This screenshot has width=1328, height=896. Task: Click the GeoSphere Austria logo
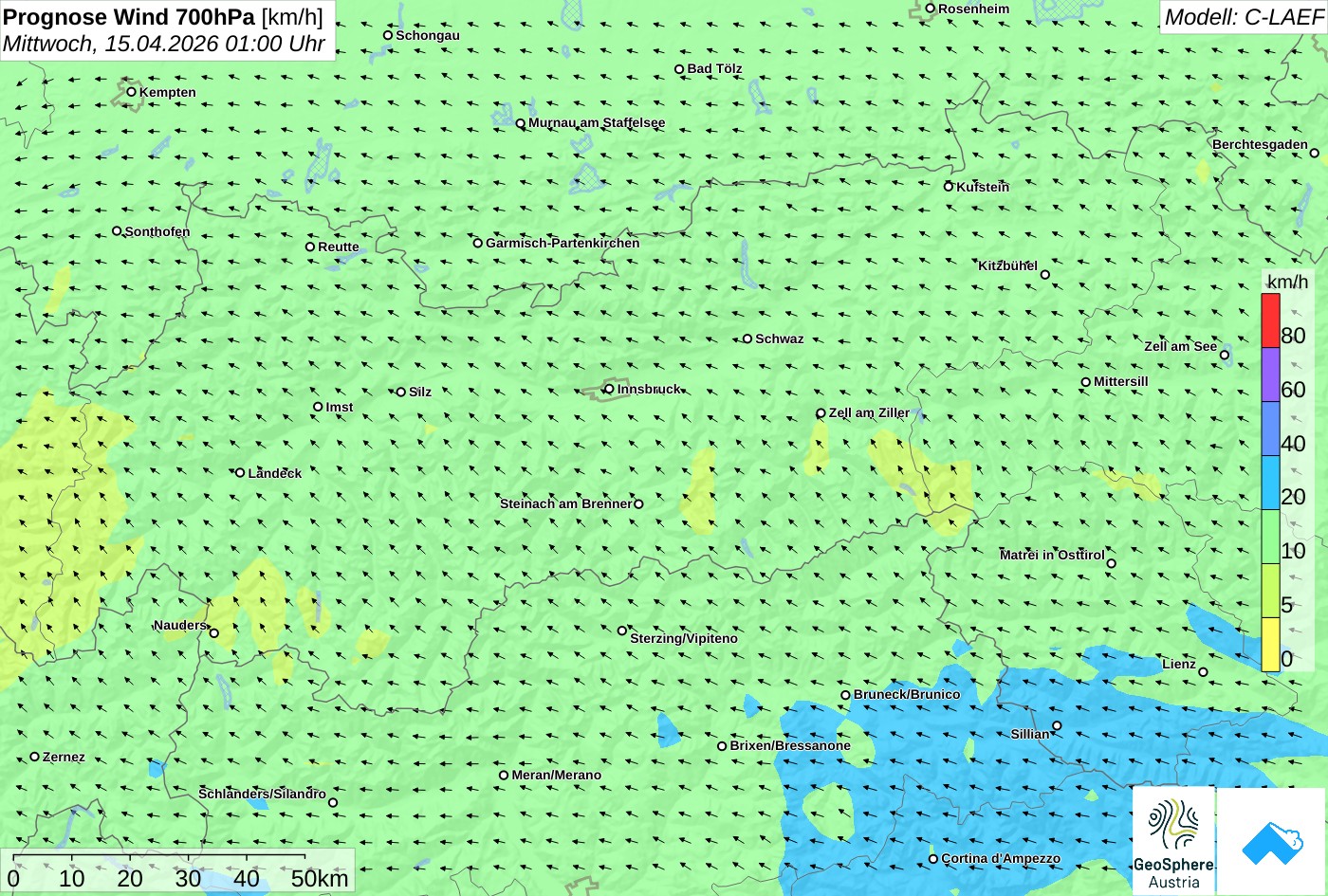tap(1173, 841)
